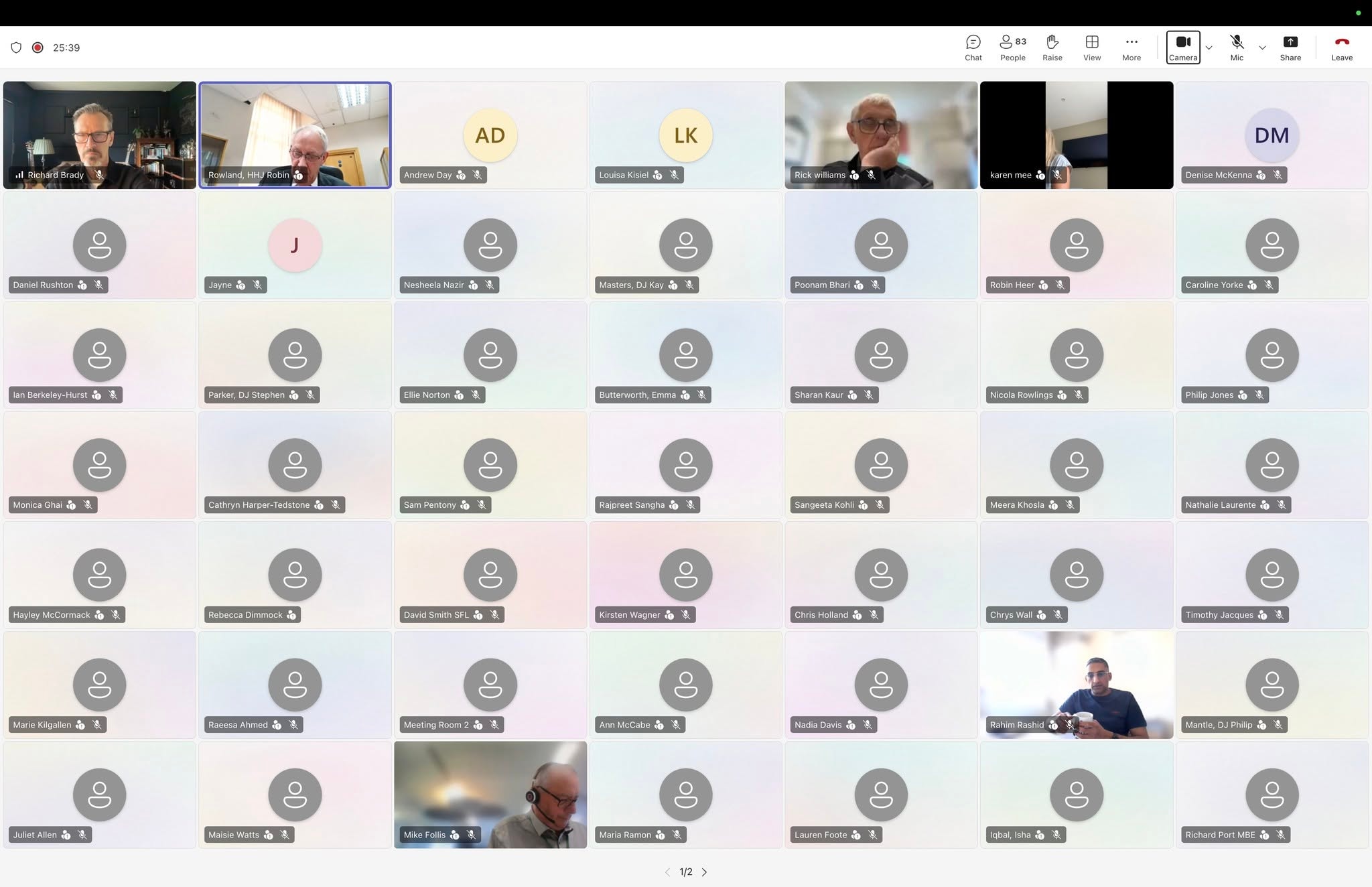
Task: Click the Nesheela Nazir name label
Action: pos(433,285)
